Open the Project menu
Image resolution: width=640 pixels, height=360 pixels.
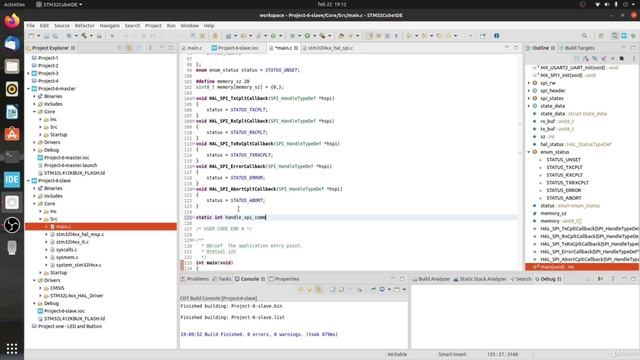pyautogui.click(x=153, y=25)
